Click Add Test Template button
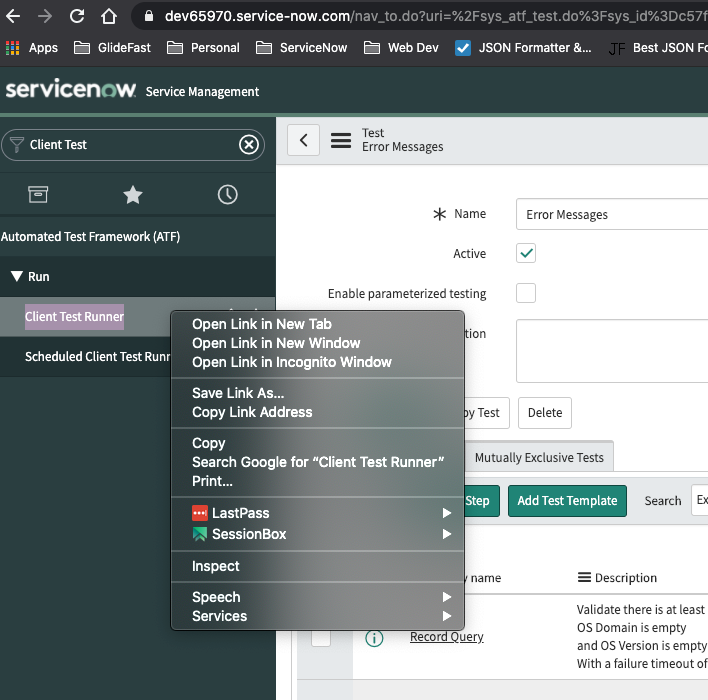This screenshot has width=708, height=700. [x=567, y=500]
